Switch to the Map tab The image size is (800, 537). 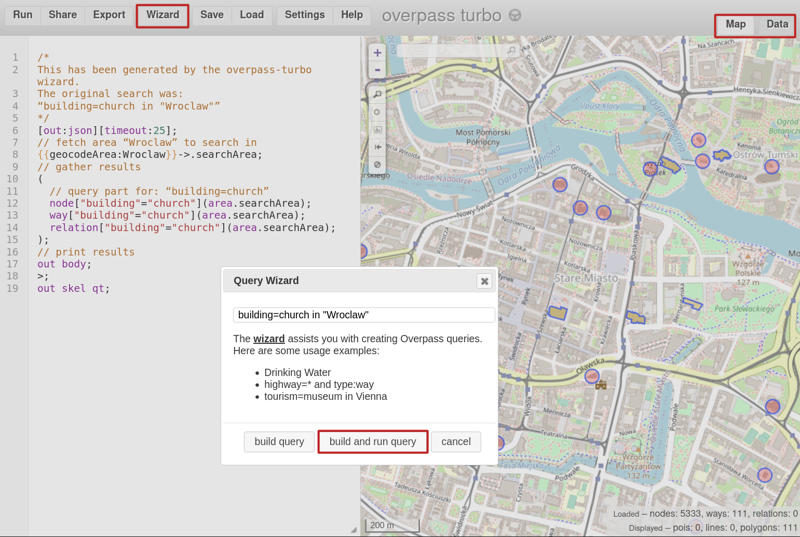tap(735, 24)
